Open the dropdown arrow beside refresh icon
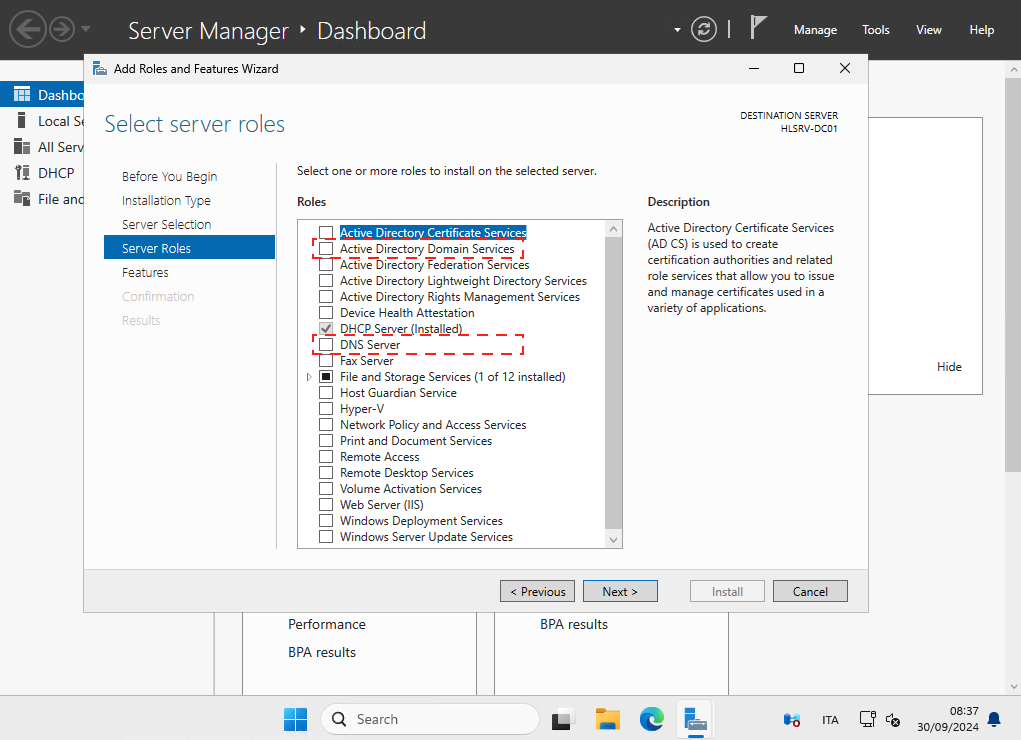Image resolution: width=1021 pixels, height=740 pixels. click(x=678, y=29)
